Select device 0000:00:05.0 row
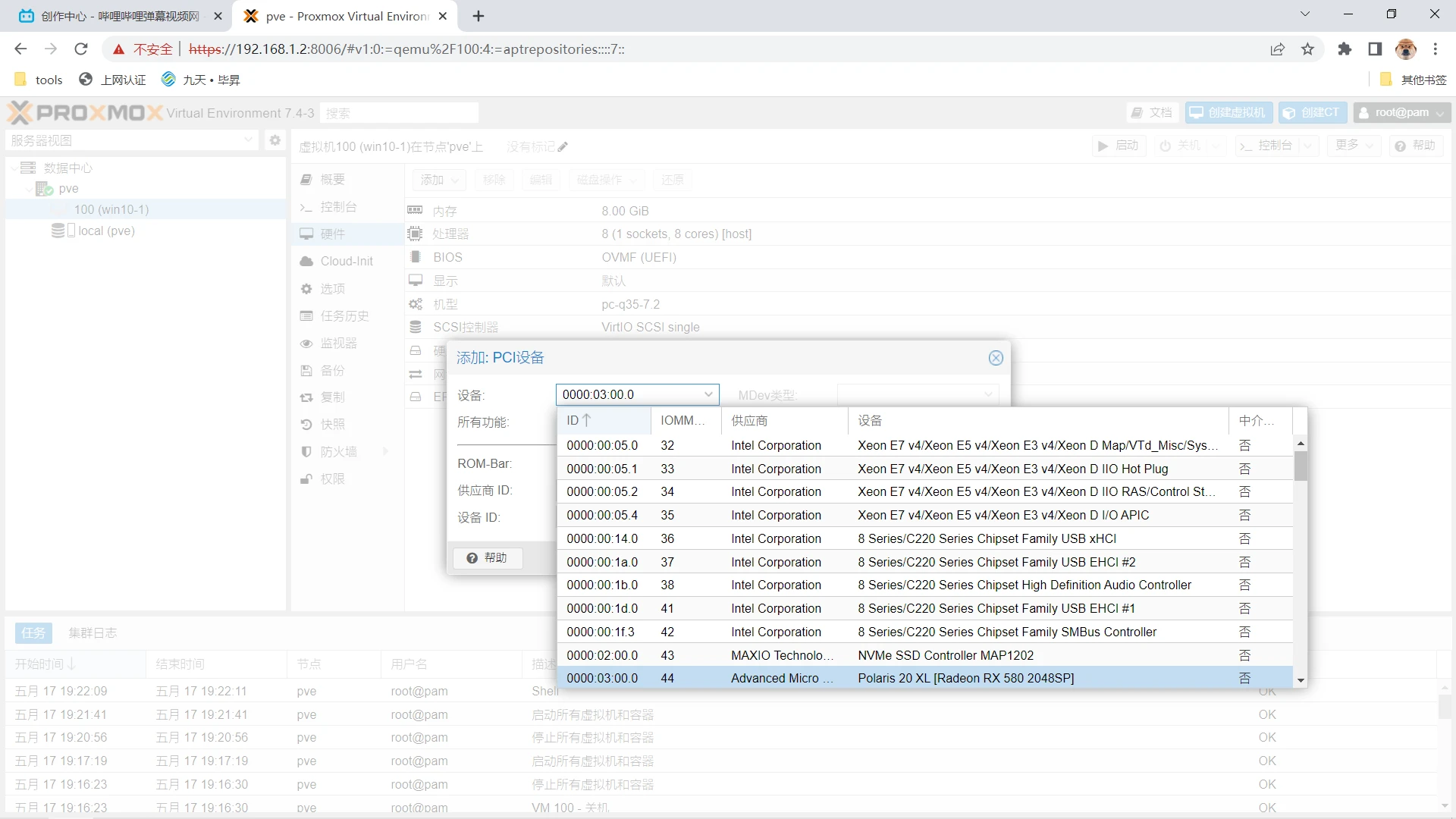The image size is (1456, 819). pyautogui.click(x=924, y=445)
